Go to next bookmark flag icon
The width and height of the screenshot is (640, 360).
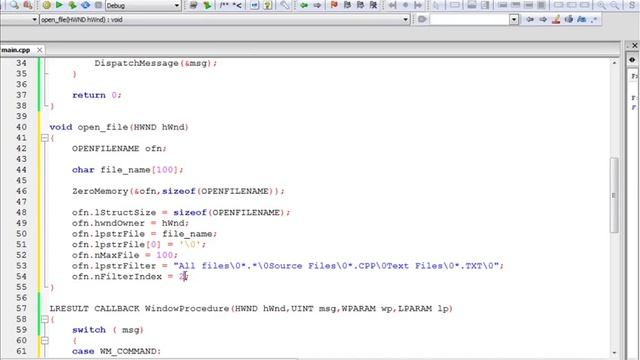click(360, 5)
